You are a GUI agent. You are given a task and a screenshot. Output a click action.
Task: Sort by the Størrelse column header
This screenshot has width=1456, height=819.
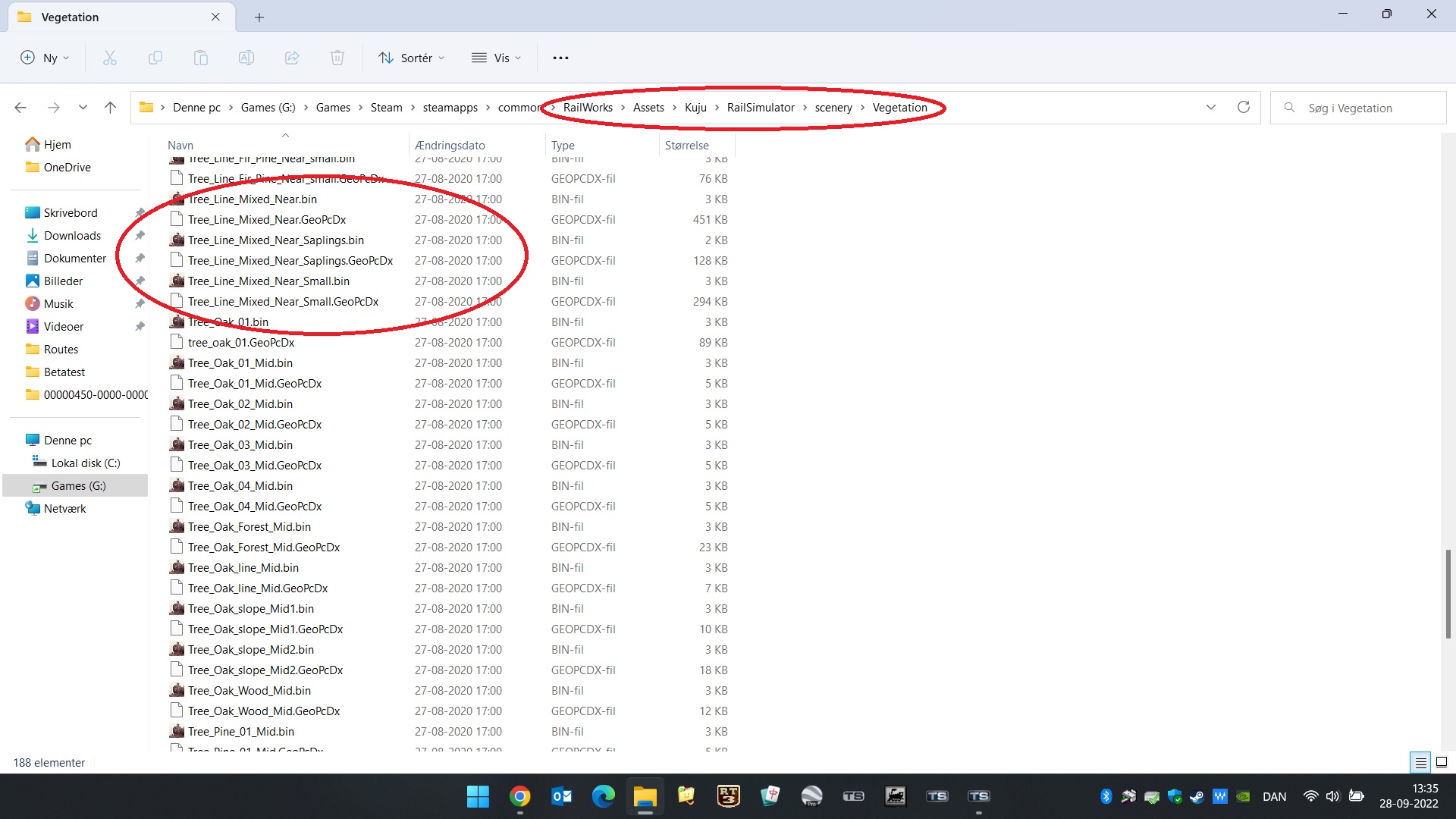click(x=686, y=145)
